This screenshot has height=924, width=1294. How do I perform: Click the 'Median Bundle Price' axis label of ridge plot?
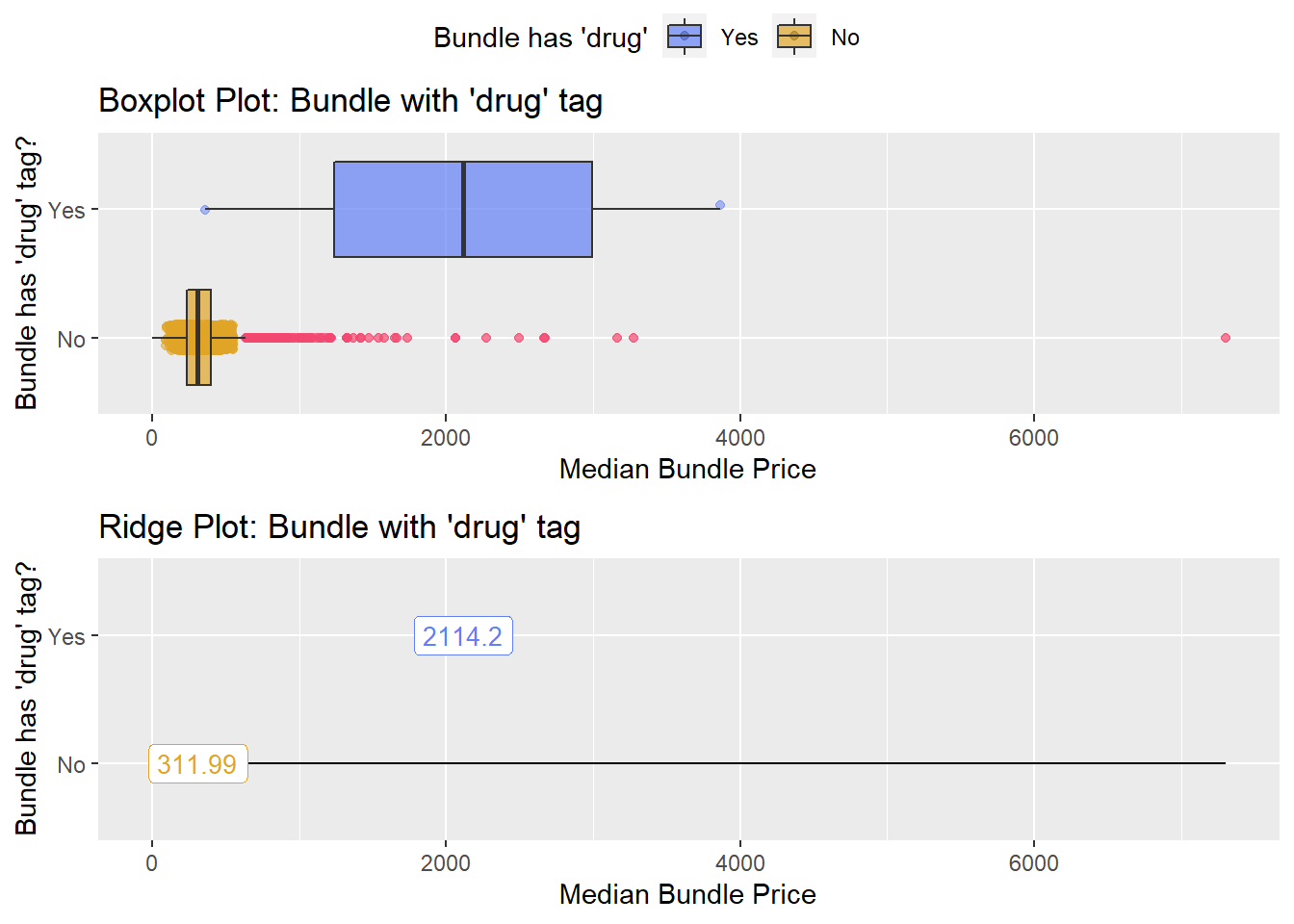click(687, 894)
